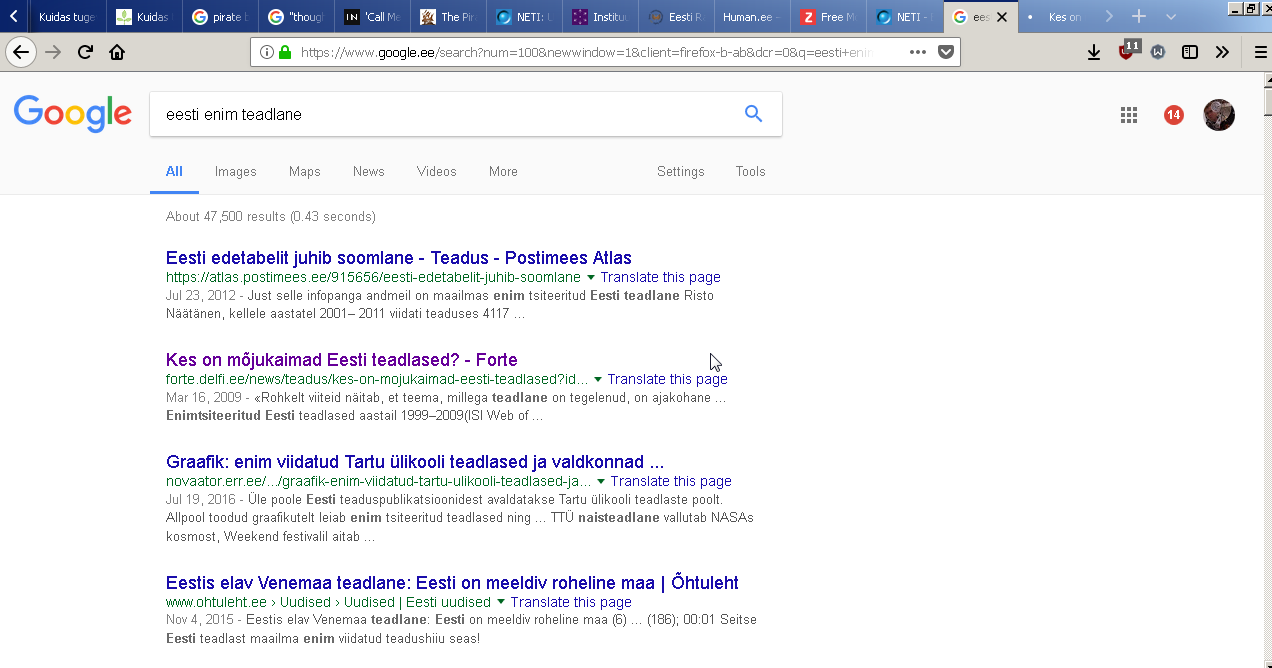Screen dimensions: 1272x668
Task: Switch to 'The Pir' tab
Action: pyautogui.click(x=449, y=17)
